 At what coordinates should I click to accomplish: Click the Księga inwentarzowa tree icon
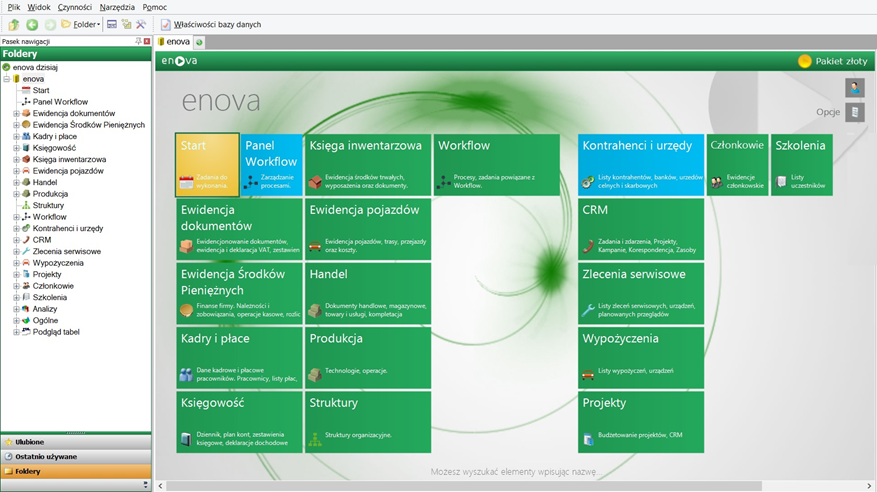(x=26, y=159)
